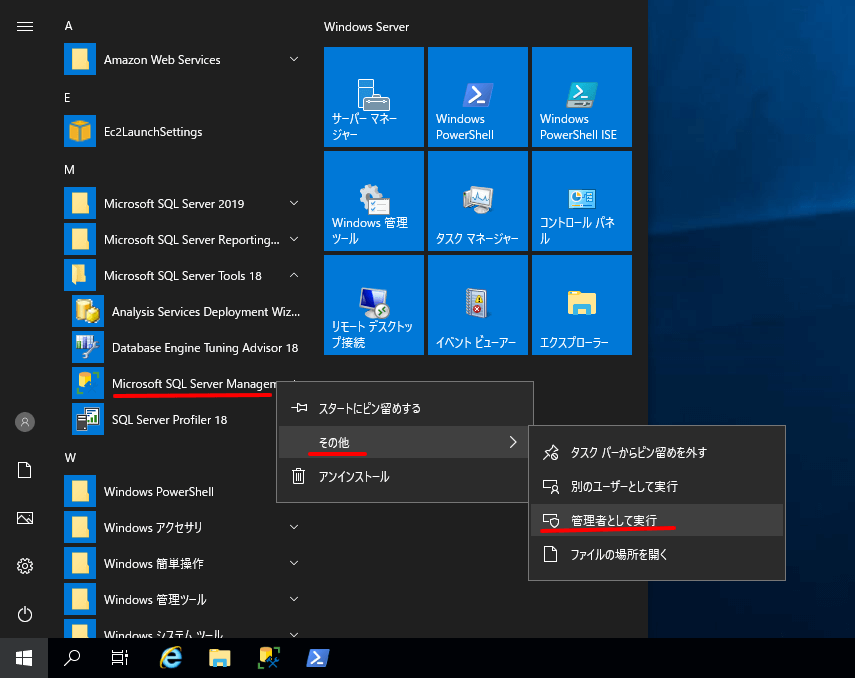This screenshot has height=678, width=855.
Task: Select タスク バーからピン留めを外す
Action: pos(657,452)
